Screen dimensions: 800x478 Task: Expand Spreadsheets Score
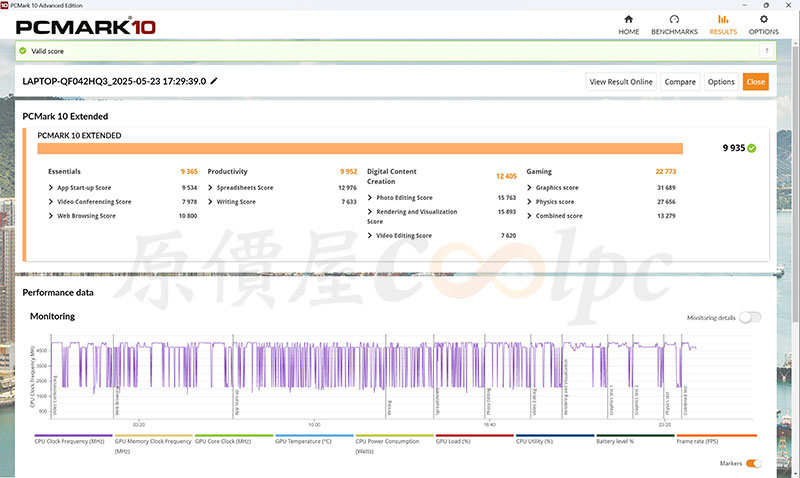click(210, 188)
